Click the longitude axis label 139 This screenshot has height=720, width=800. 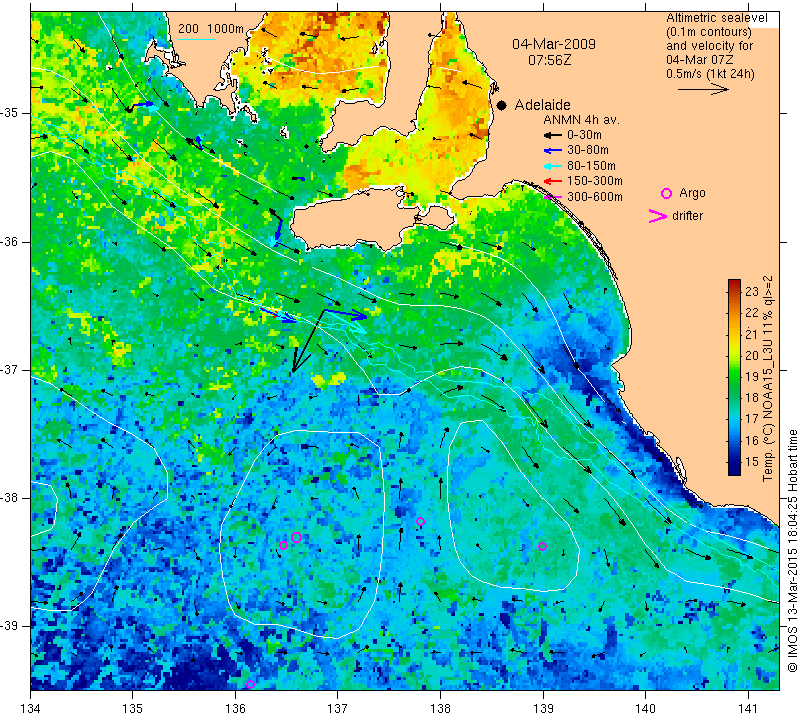[x=543, y=709]
